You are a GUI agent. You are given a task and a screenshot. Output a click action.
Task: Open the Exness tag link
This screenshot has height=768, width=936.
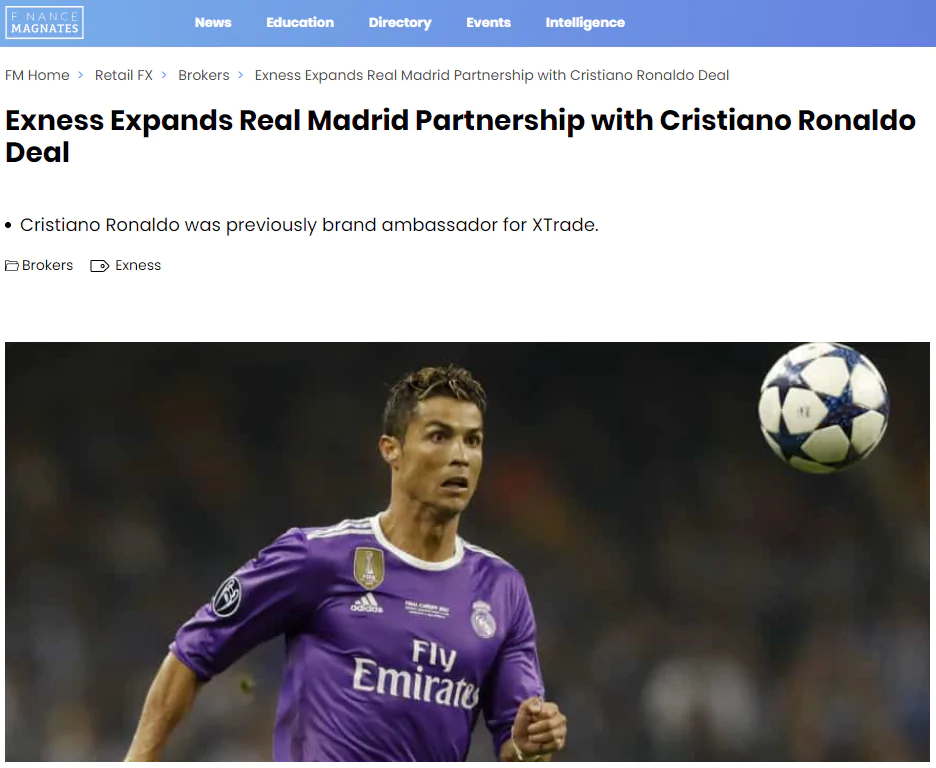tap(138, 266)
